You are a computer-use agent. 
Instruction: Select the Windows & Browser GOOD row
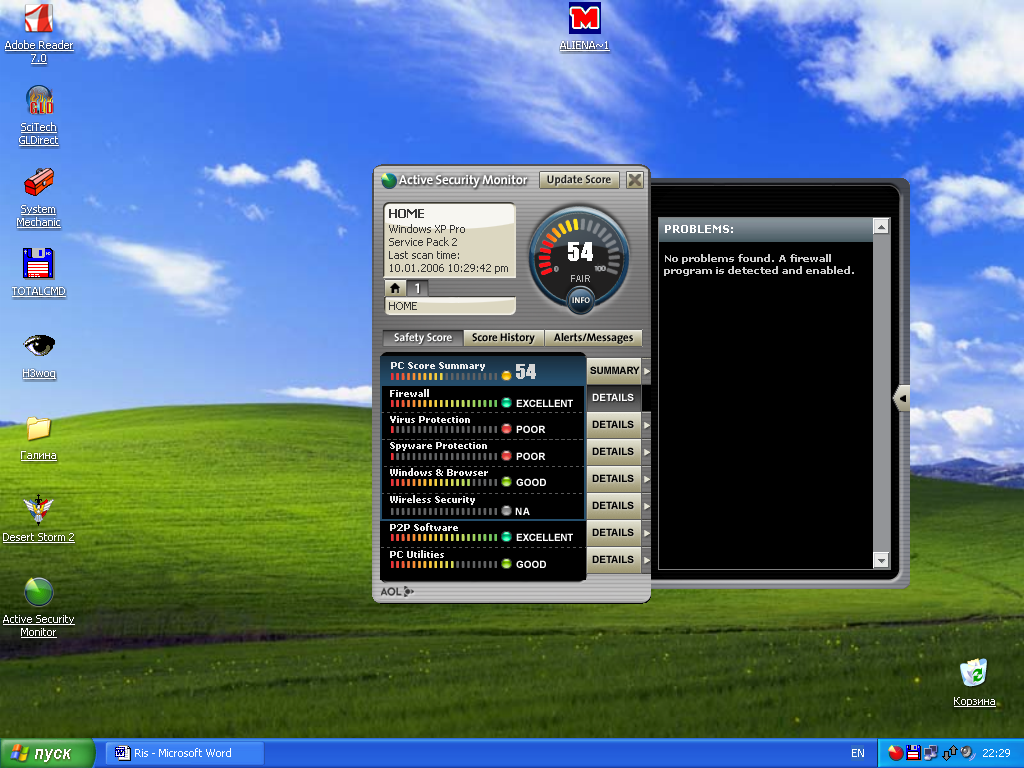pyautogui.click(x=483, y=479)
